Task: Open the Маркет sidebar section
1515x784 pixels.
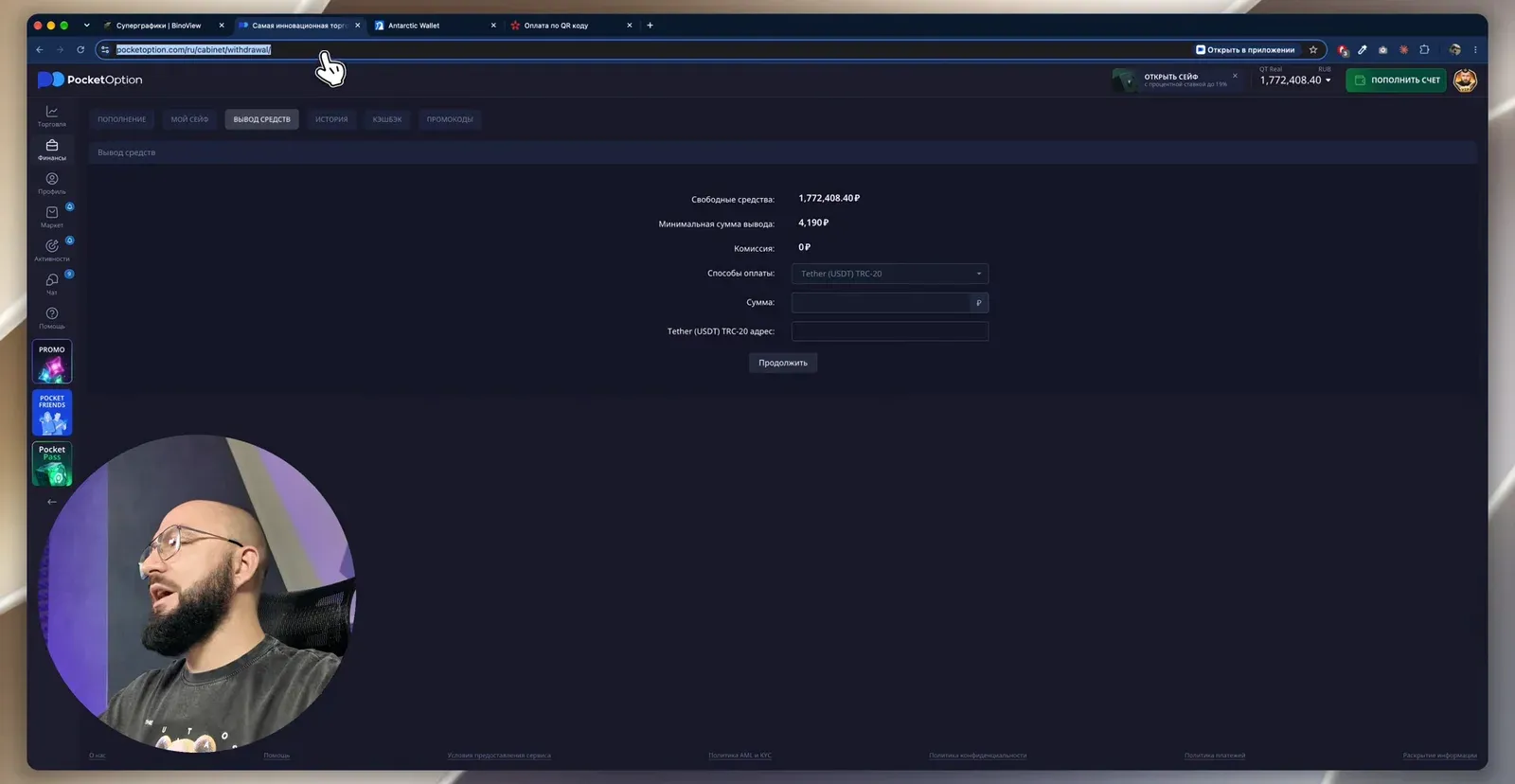Action: 52,217
